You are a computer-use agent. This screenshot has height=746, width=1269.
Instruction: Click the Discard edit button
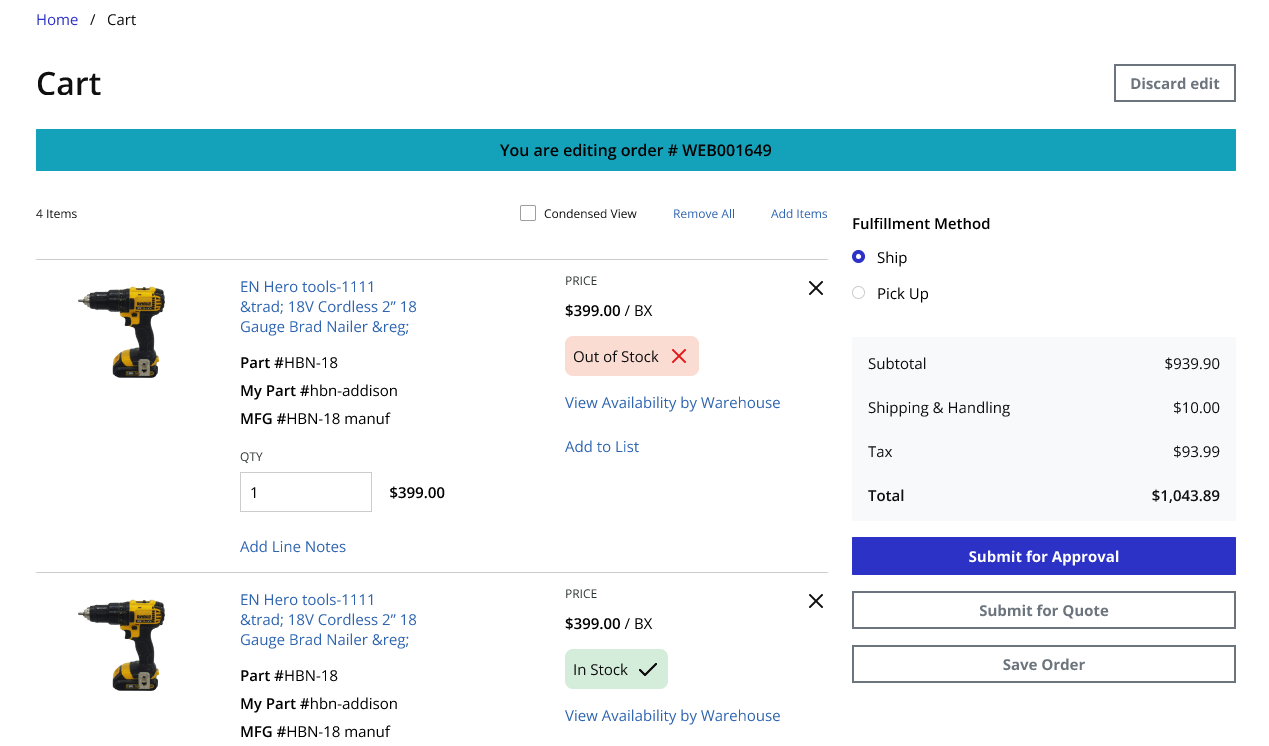1174,83
